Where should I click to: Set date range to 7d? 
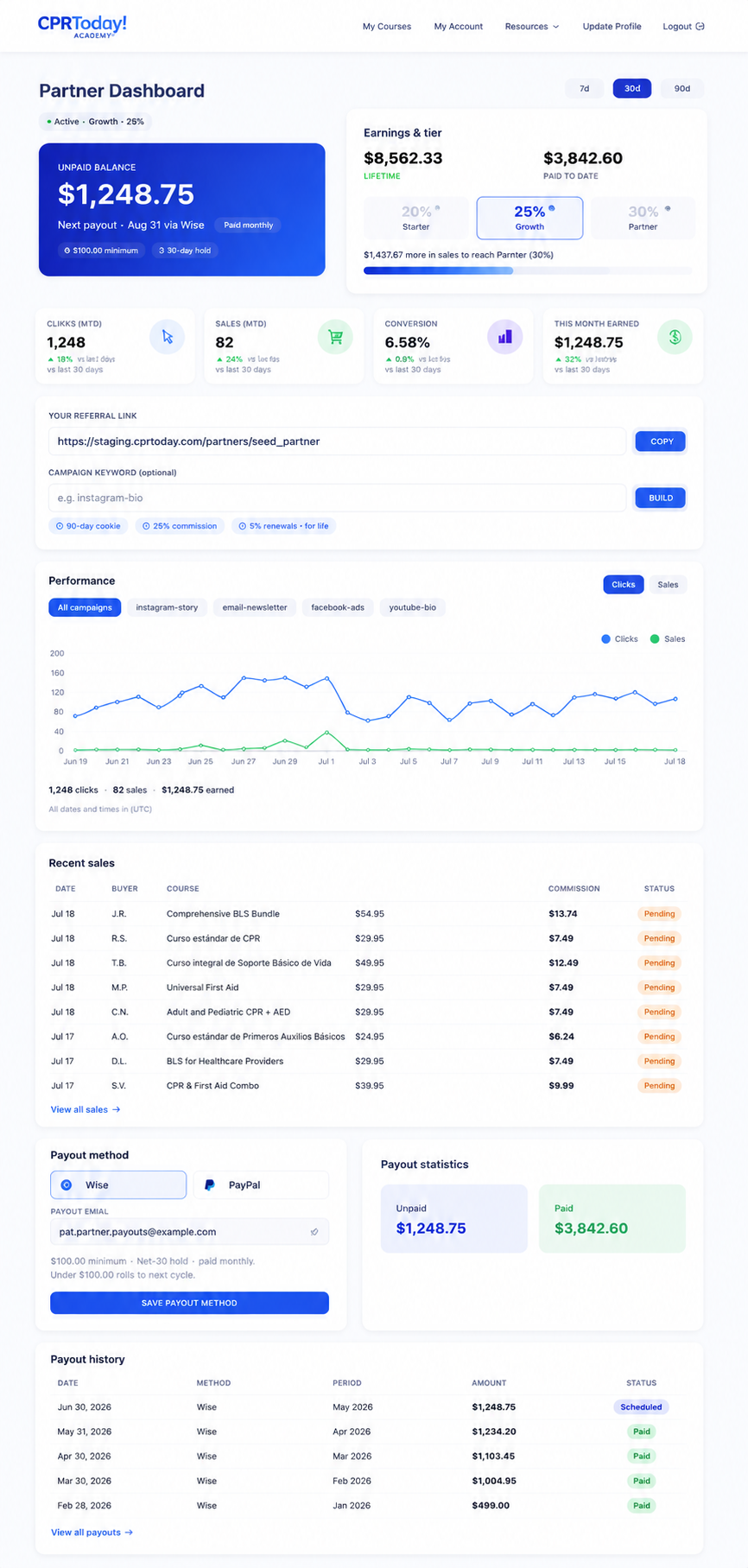[x=585, y=88]
